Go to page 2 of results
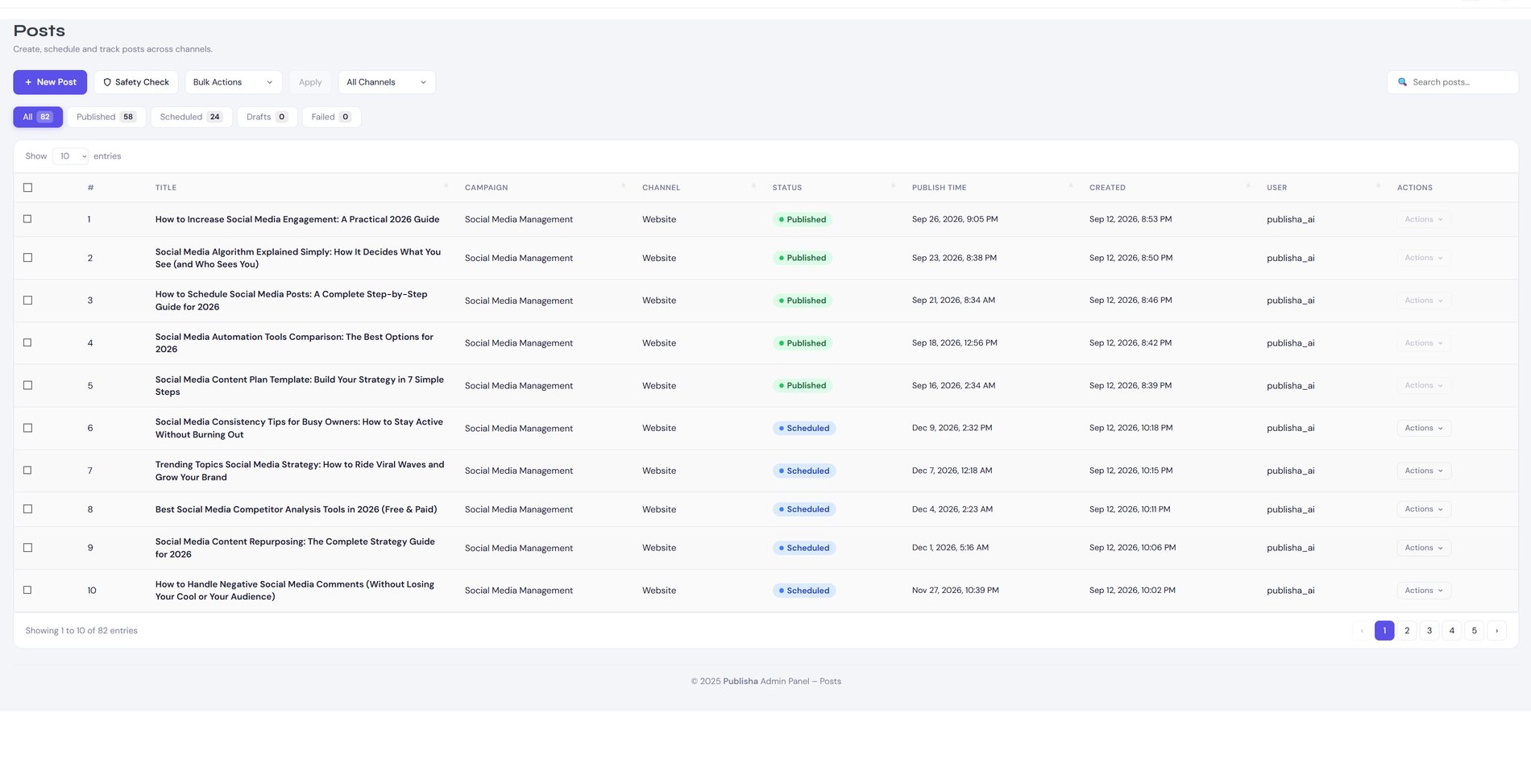This screenshot has width=1531, height=784. 1407,631
